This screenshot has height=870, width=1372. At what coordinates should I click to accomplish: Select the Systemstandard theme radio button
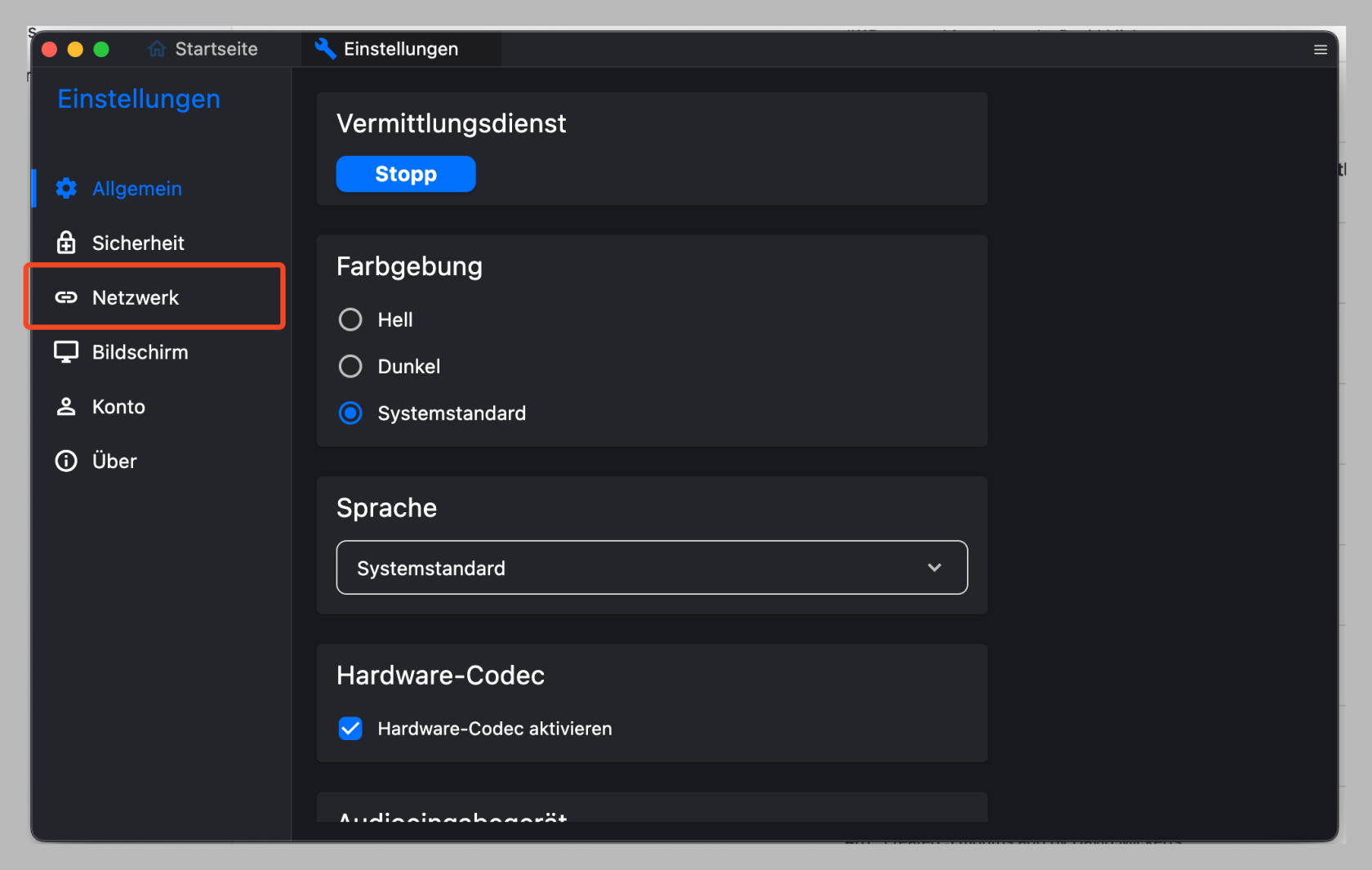(x=350, y=413)
